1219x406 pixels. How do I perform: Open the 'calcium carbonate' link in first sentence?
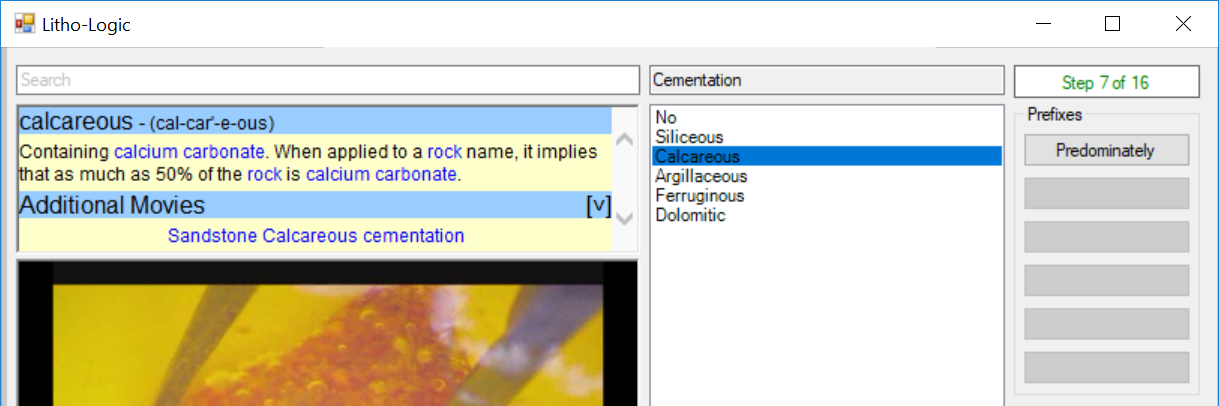coord(190,153)
